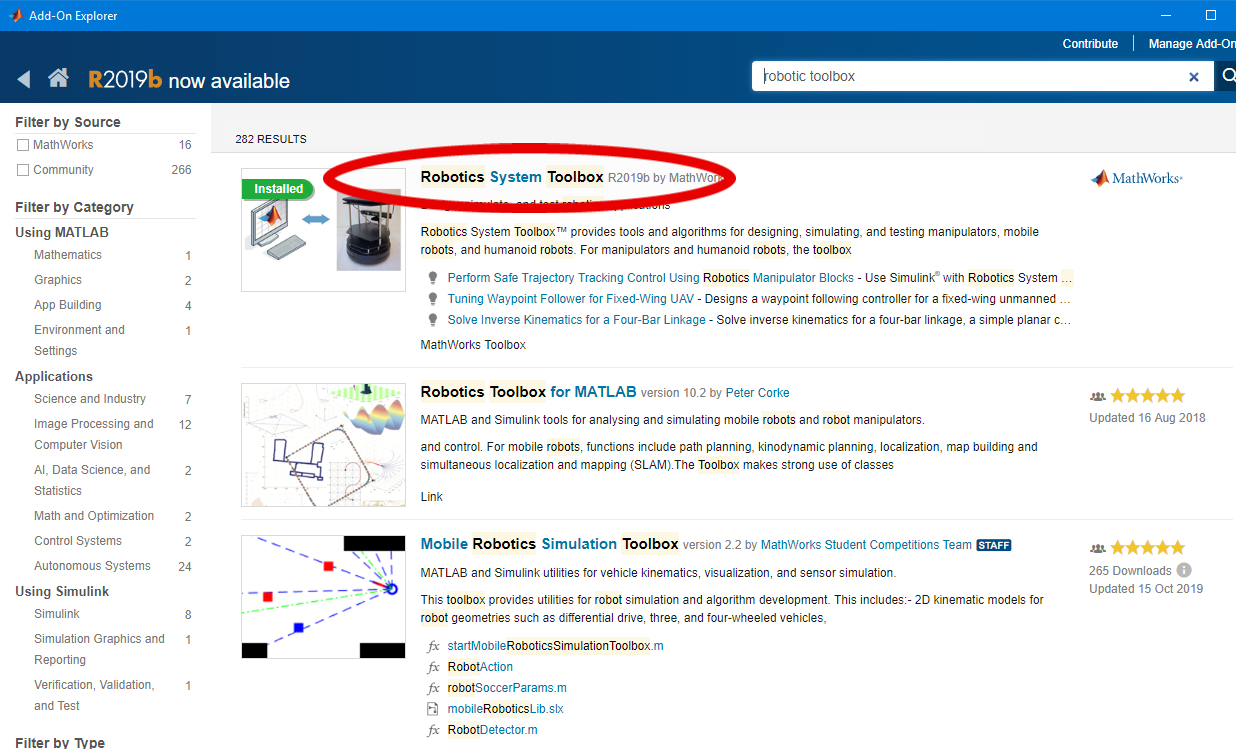Open the Robotics System Toolbox title link
This screenshot has height=749, width=1236.
pyautogui.click(x=512, y=177)
